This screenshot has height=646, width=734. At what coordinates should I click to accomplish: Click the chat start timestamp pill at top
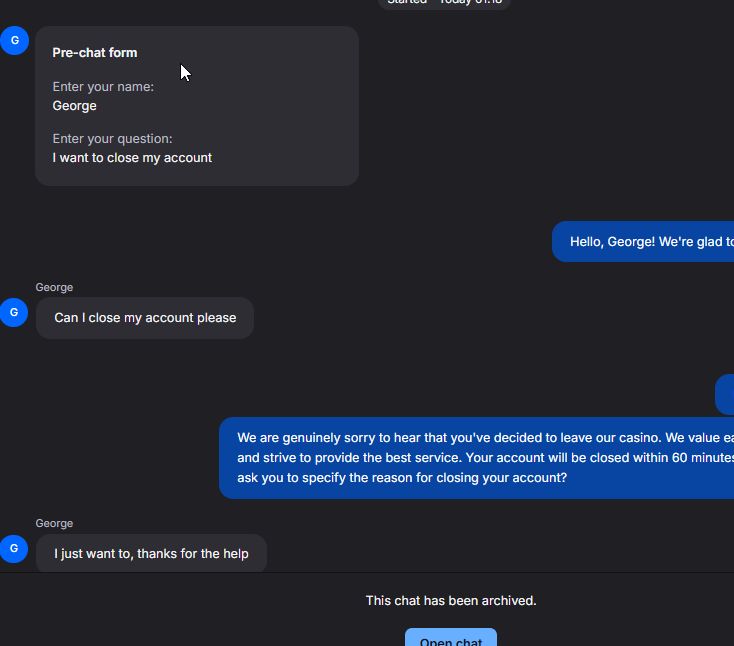click(445, 3)
